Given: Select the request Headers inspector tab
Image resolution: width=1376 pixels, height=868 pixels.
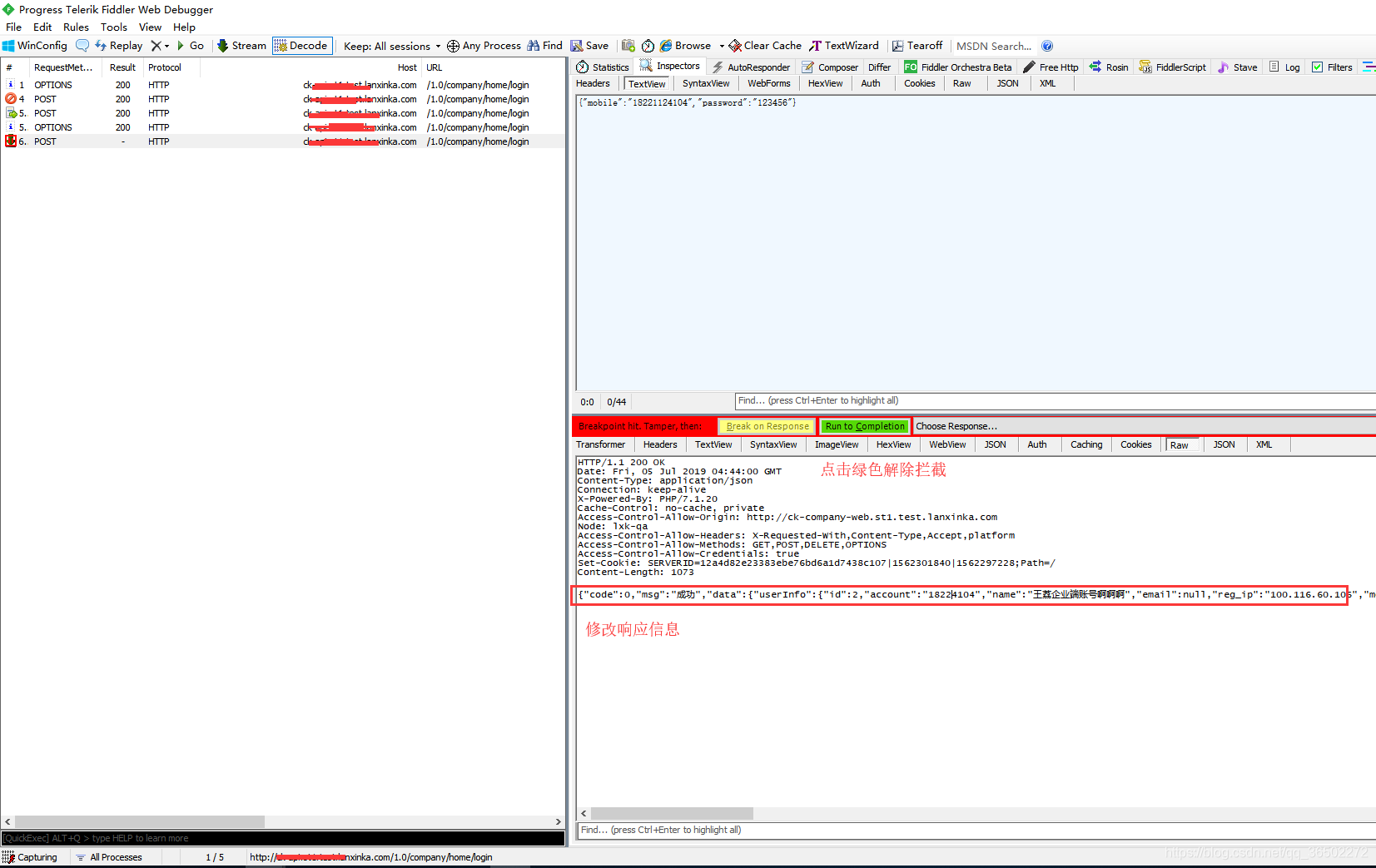Looking at the screenshot, I should point(593,83).
